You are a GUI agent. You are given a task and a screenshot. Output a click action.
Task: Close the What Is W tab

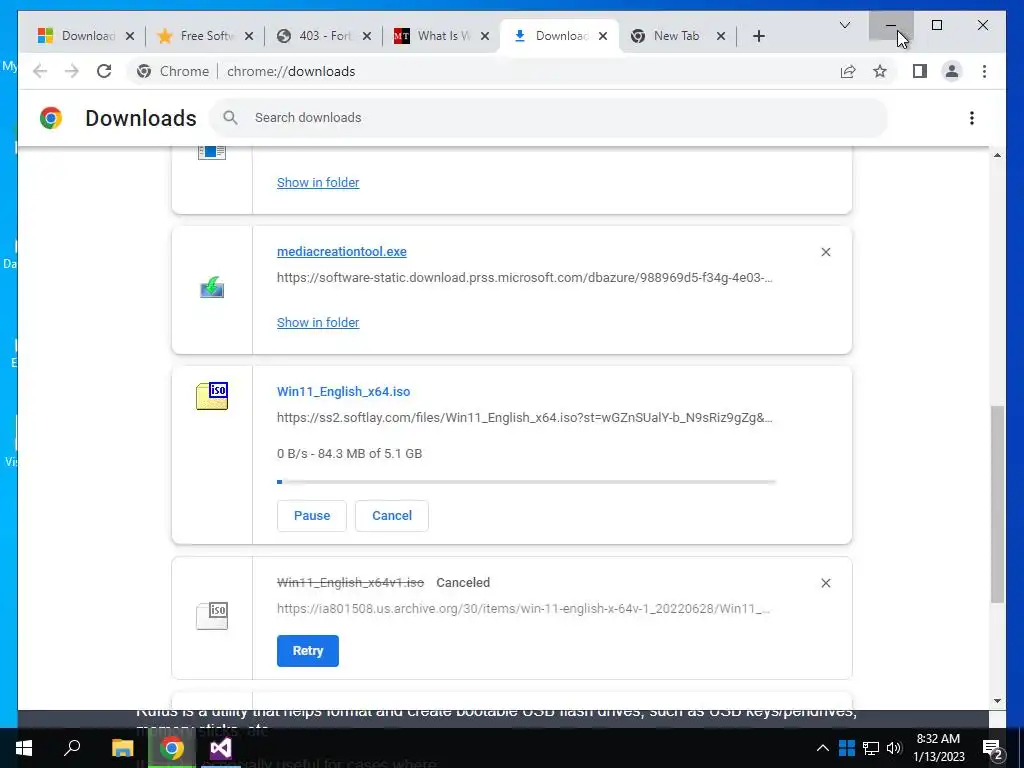coord(485,37)
